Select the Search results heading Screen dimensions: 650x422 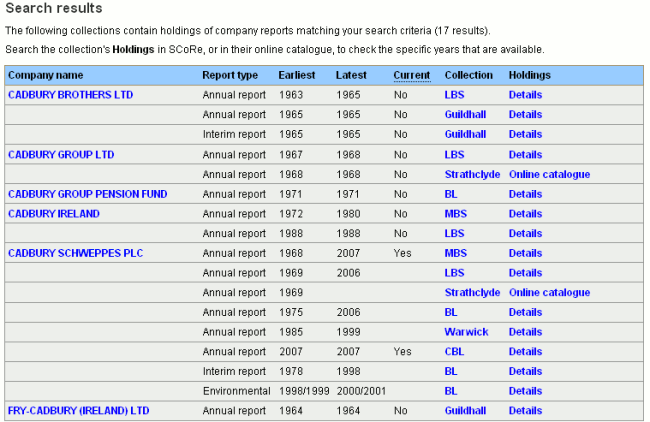(54, 8)
